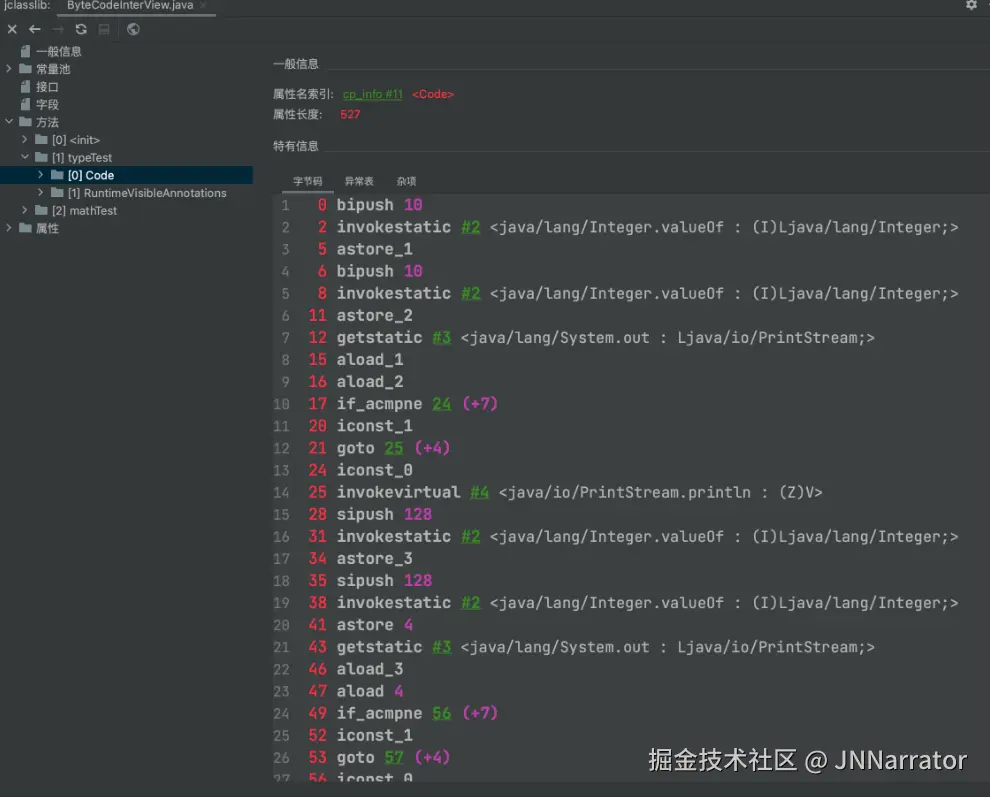Follow #2 link on bytecode line 5

470,293
